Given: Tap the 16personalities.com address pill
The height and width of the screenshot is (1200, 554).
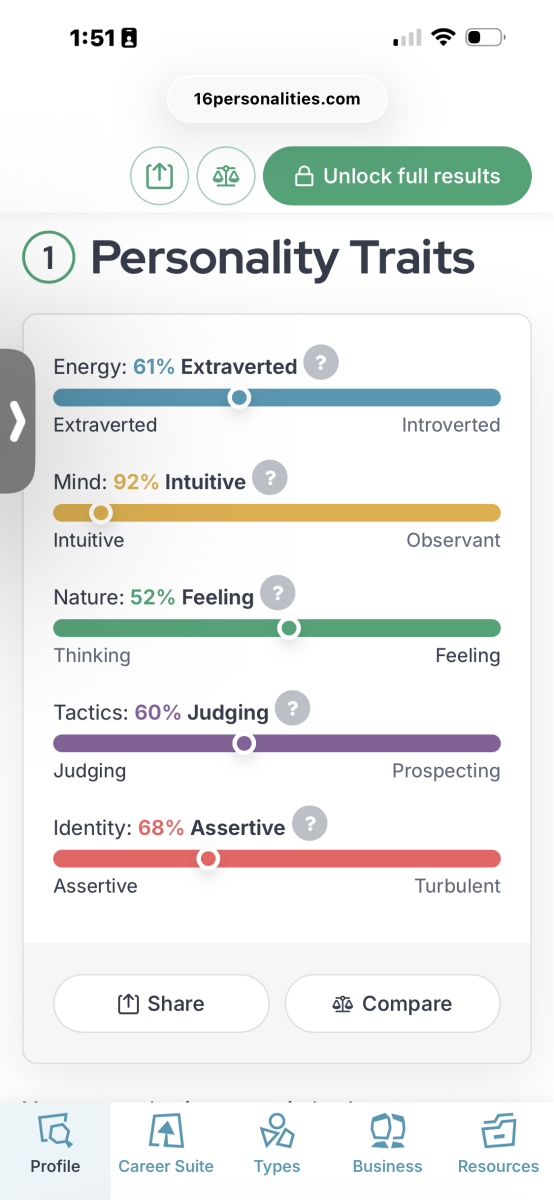Looking at the screenshot, I should click(277, 99).
